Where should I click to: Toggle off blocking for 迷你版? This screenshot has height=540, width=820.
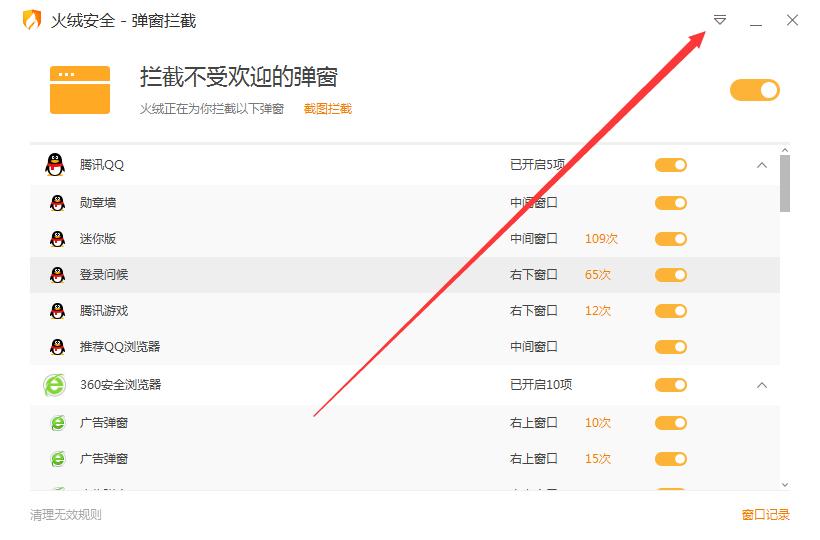[671, 239]
